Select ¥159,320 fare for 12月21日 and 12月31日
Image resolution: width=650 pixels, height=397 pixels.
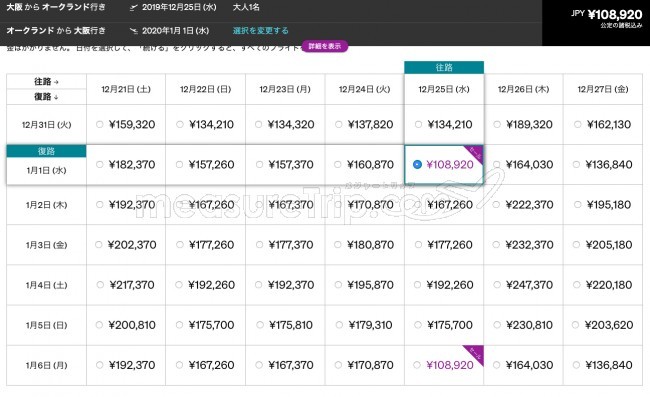[99, 124]
